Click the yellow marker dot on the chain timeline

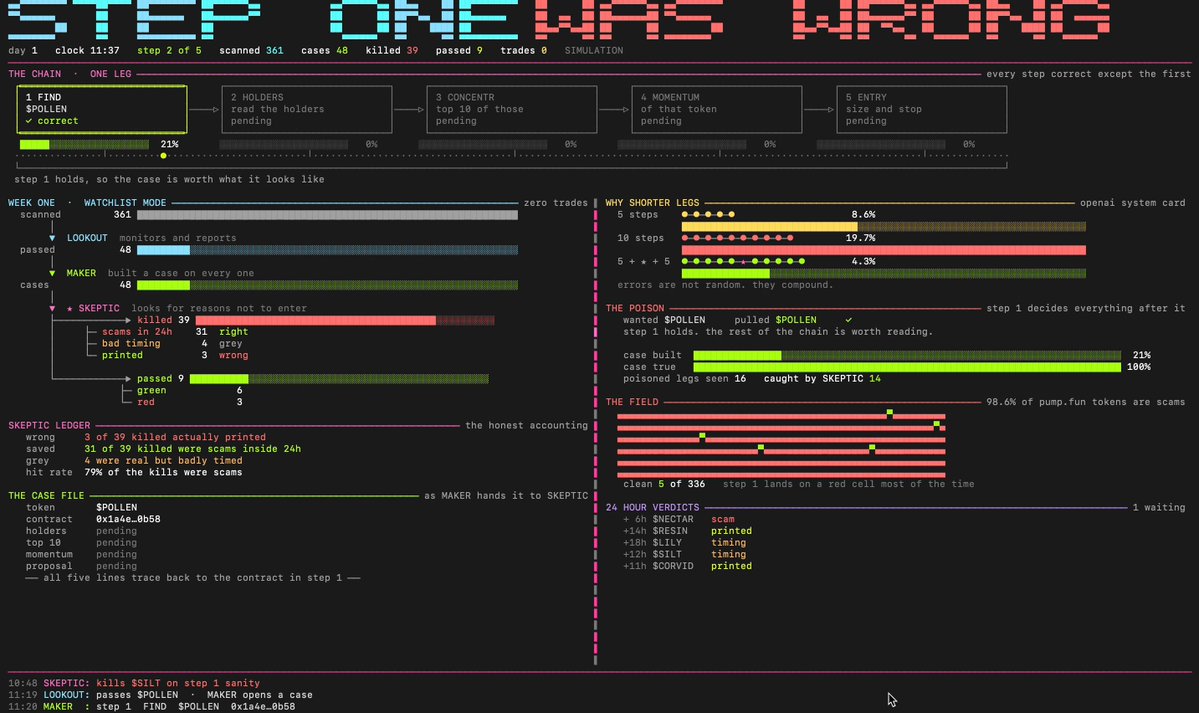[x=164, y=156]
